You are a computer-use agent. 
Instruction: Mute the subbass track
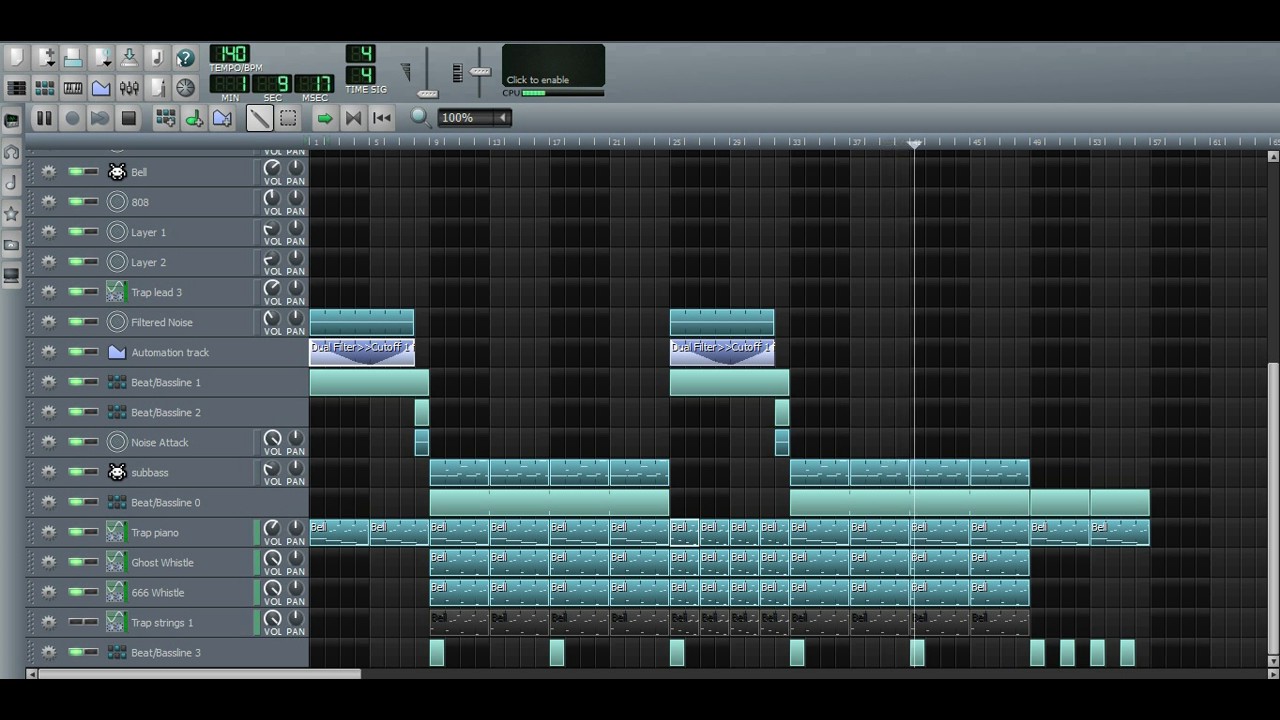[x=76, y=472]
